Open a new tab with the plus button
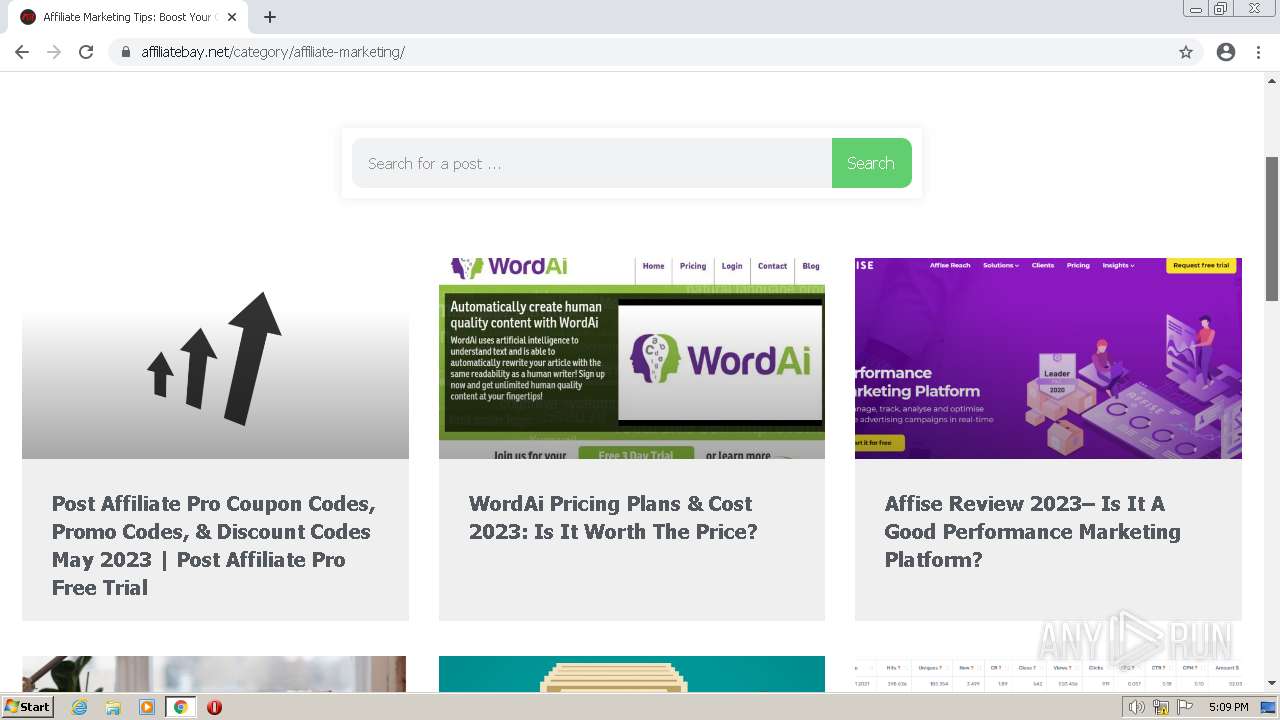1280x720 pixels. [270, 17]
